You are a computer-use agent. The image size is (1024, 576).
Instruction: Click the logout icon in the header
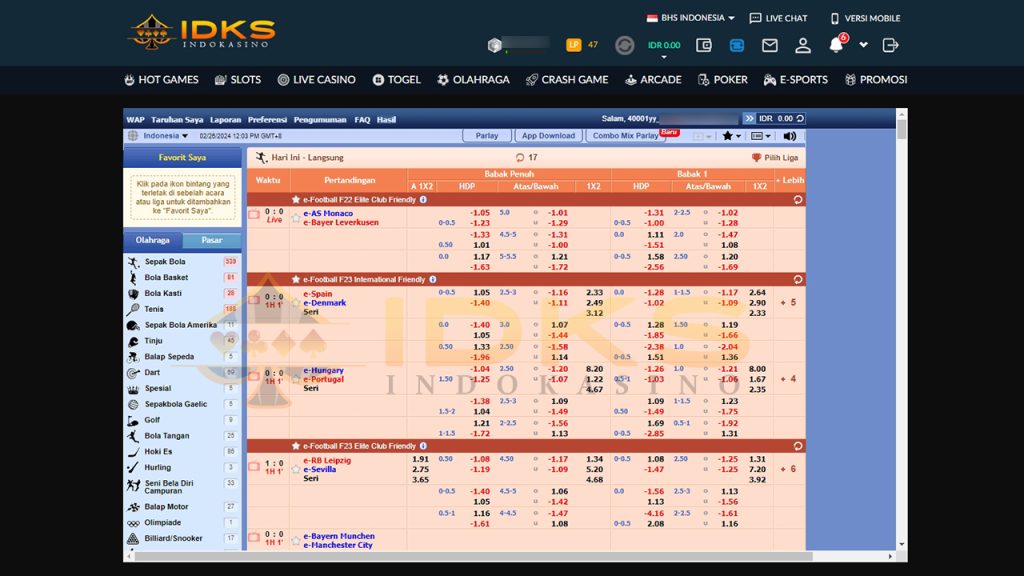[x=890, y=45]
